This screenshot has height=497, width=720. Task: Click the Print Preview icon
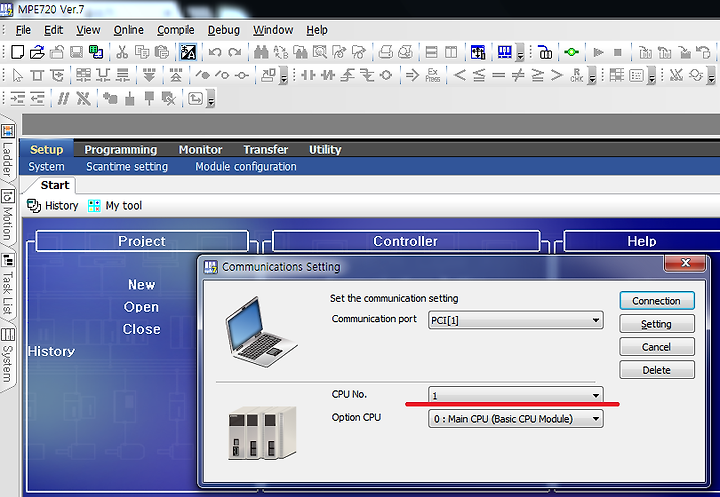[405, 52]
